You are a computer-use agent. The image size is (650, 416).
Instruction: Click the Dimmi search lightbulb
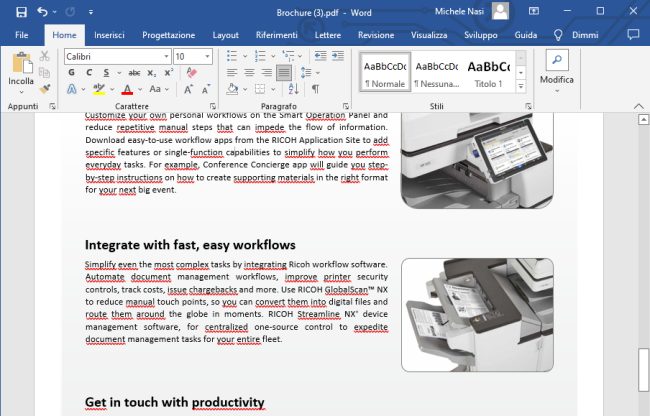(558, 35)
